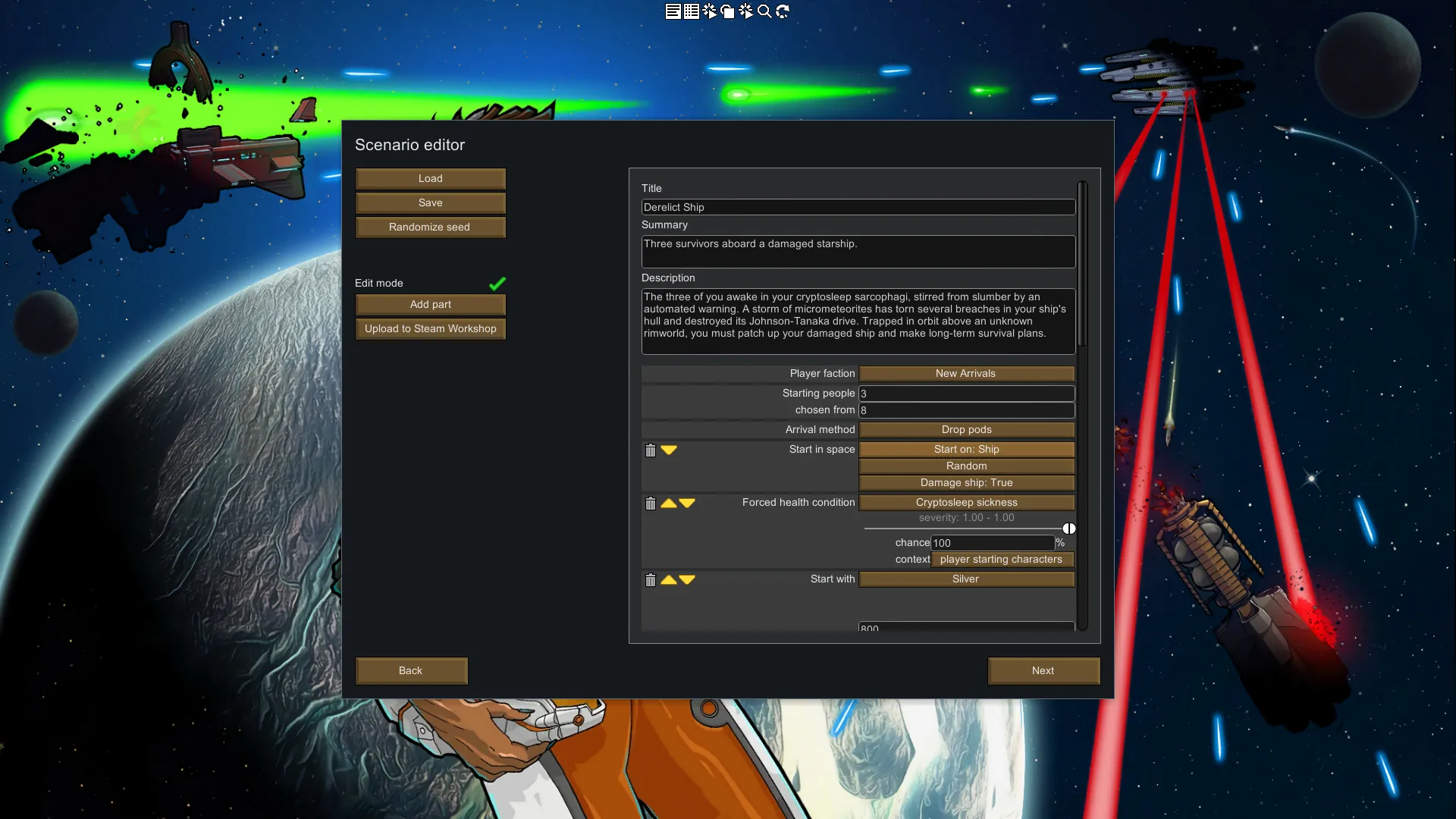The width and height of the screenshot is (1456, 819).
Task: Change the Cryptosleep sickness health condition
Action: [966, 503]
